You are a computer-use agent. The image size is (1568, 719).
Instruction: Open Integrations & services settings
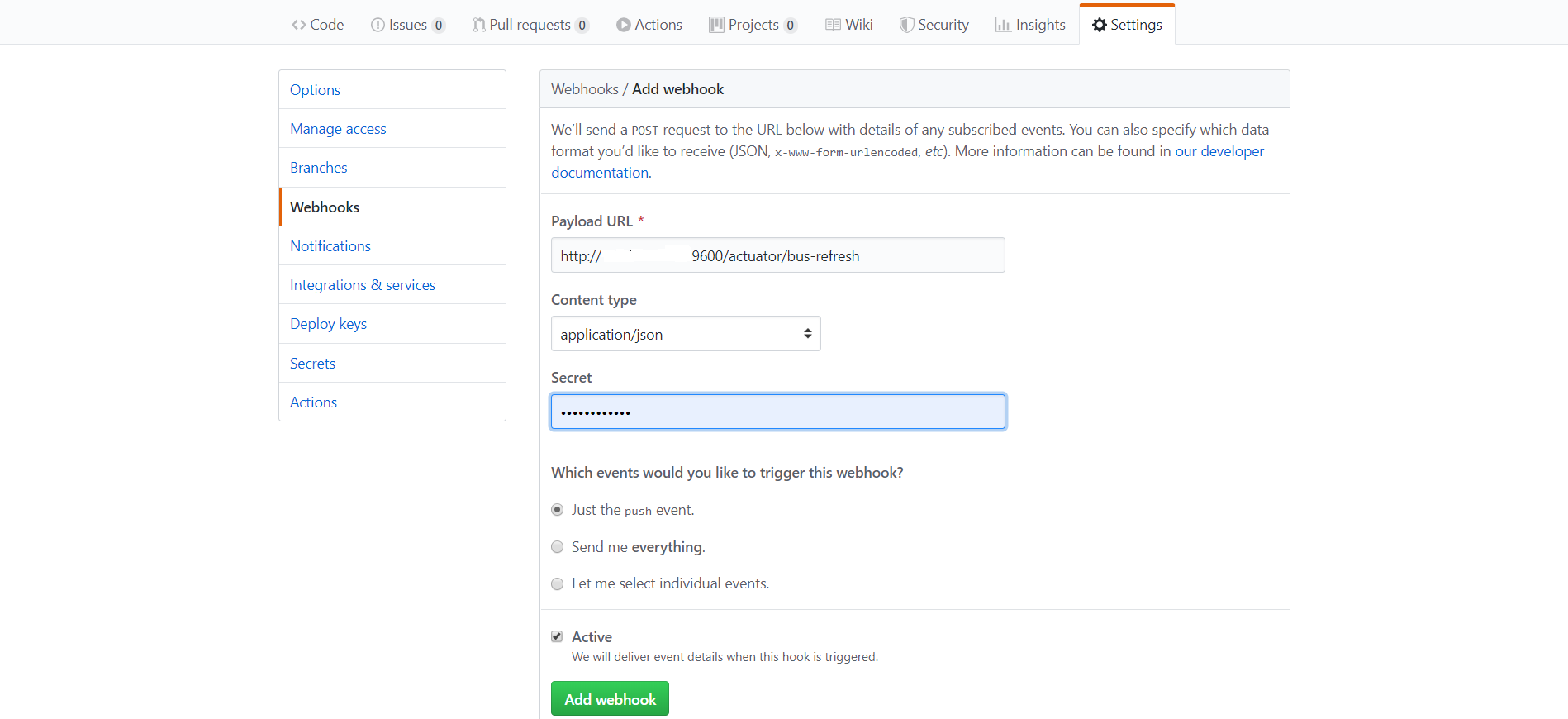point(392,284)
